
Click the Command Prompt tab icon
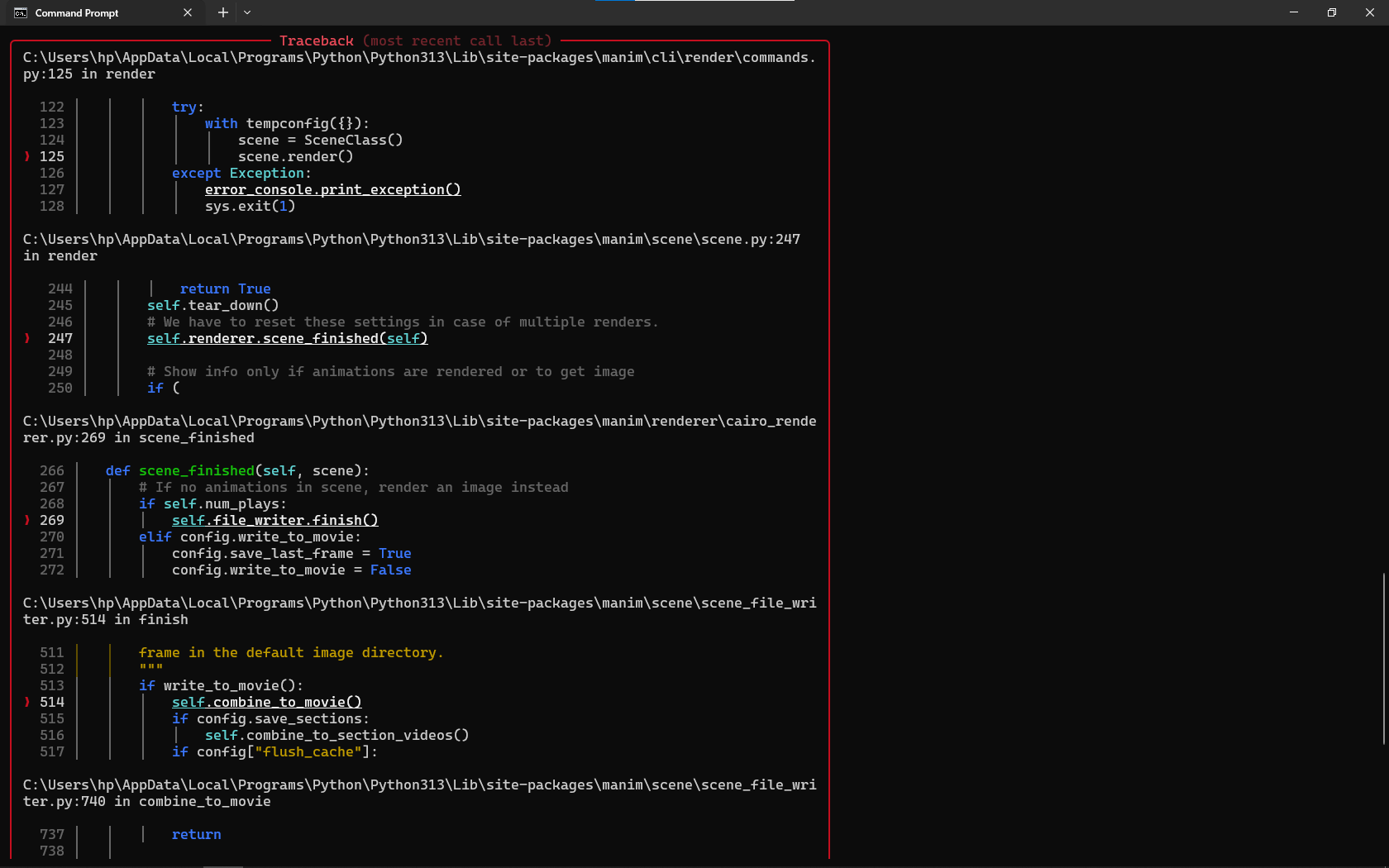(x=21, y=12)
